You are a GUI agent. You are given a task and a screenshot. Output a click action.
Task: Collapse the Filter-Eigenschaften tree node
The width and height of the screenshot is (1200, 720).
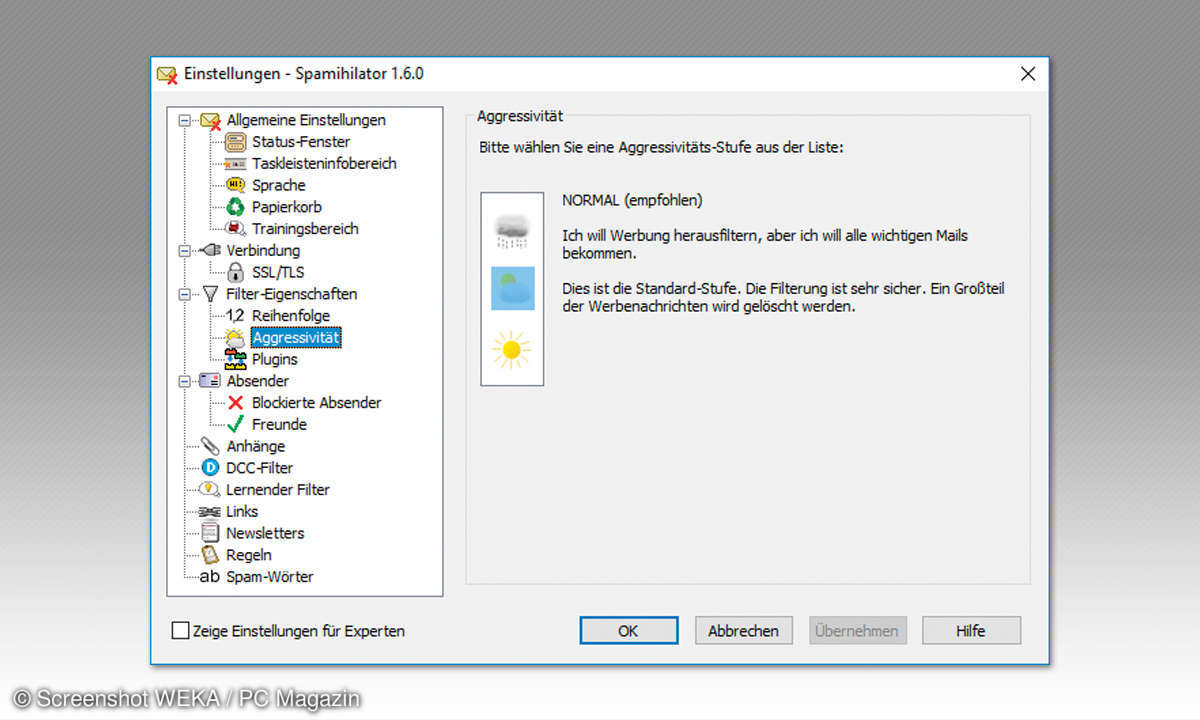point(184,294)
